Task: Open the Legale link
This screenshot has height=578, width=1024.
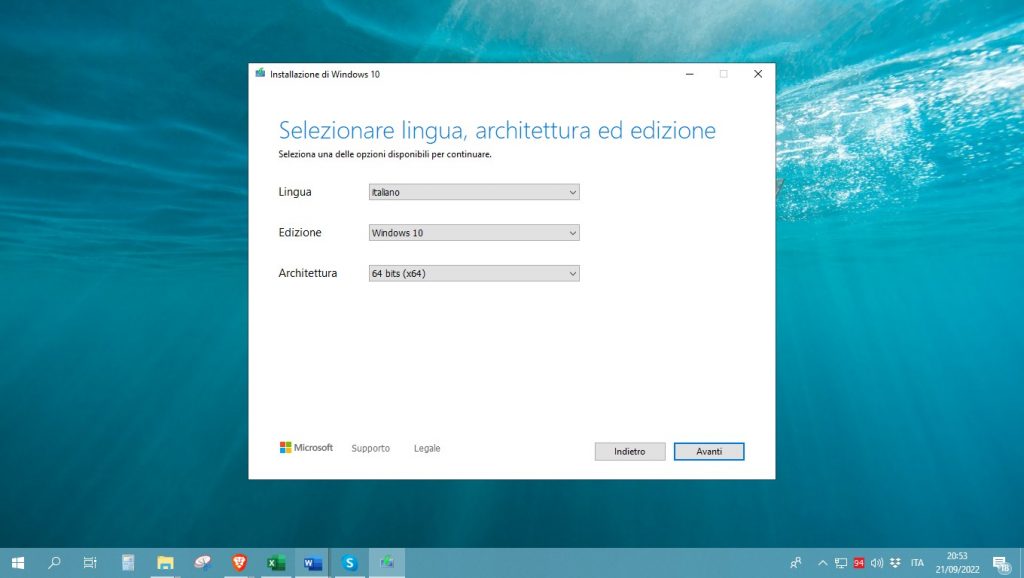Action: [x=427, y=448]
